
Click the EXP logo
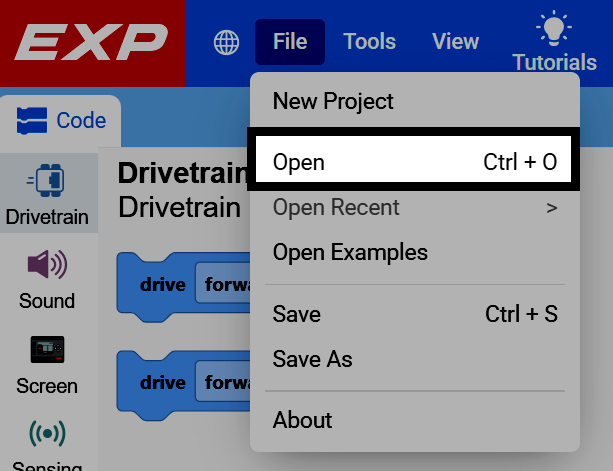coord(91,42)
